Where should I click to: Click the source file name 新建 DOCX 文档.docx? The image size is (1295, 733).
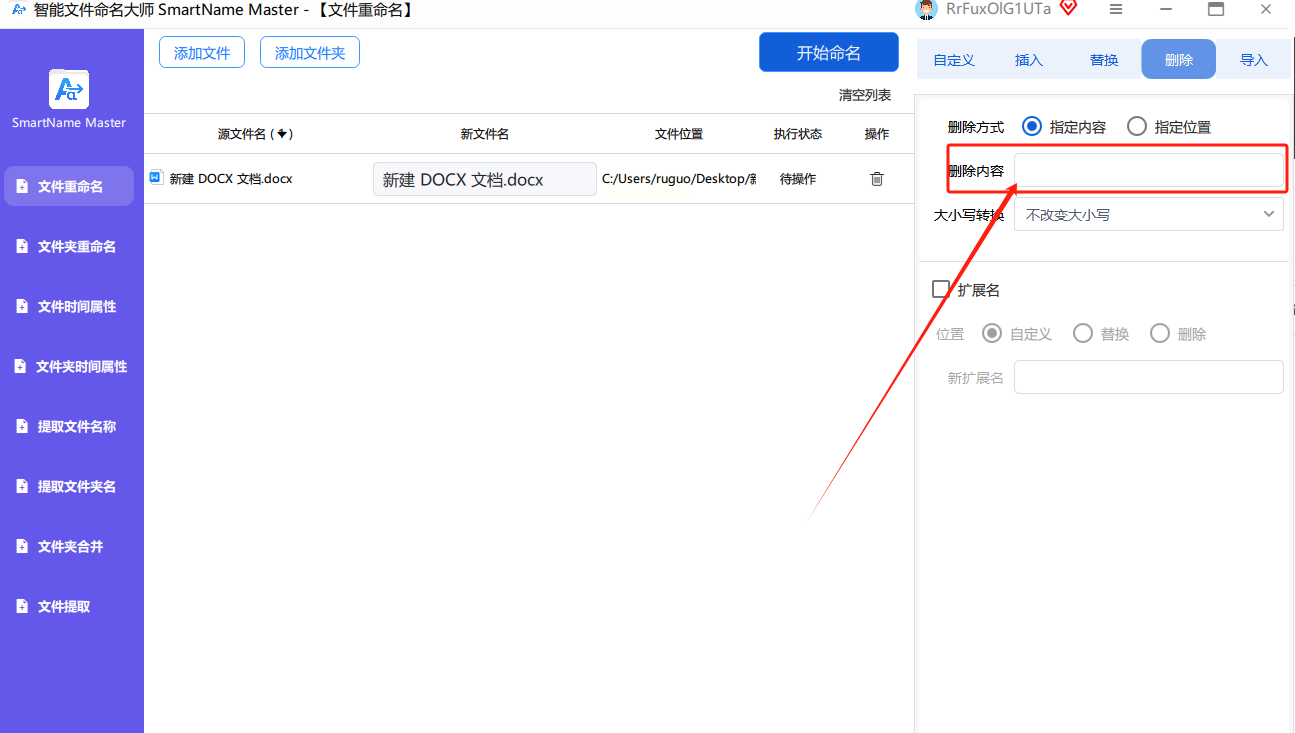(x=231, y=179)
